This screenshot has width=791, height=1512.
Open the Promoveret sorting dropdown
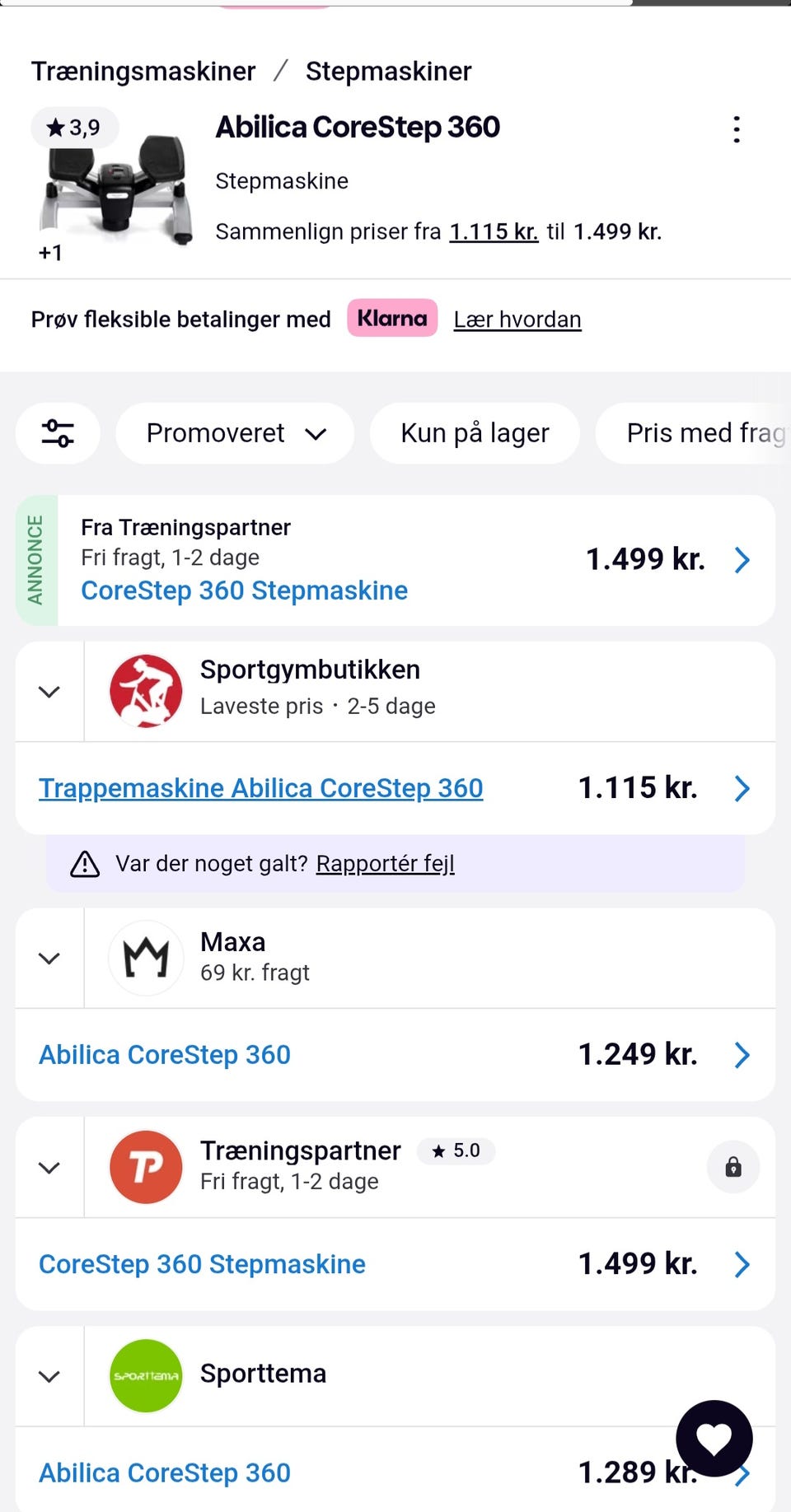click(x=236, y=433)
